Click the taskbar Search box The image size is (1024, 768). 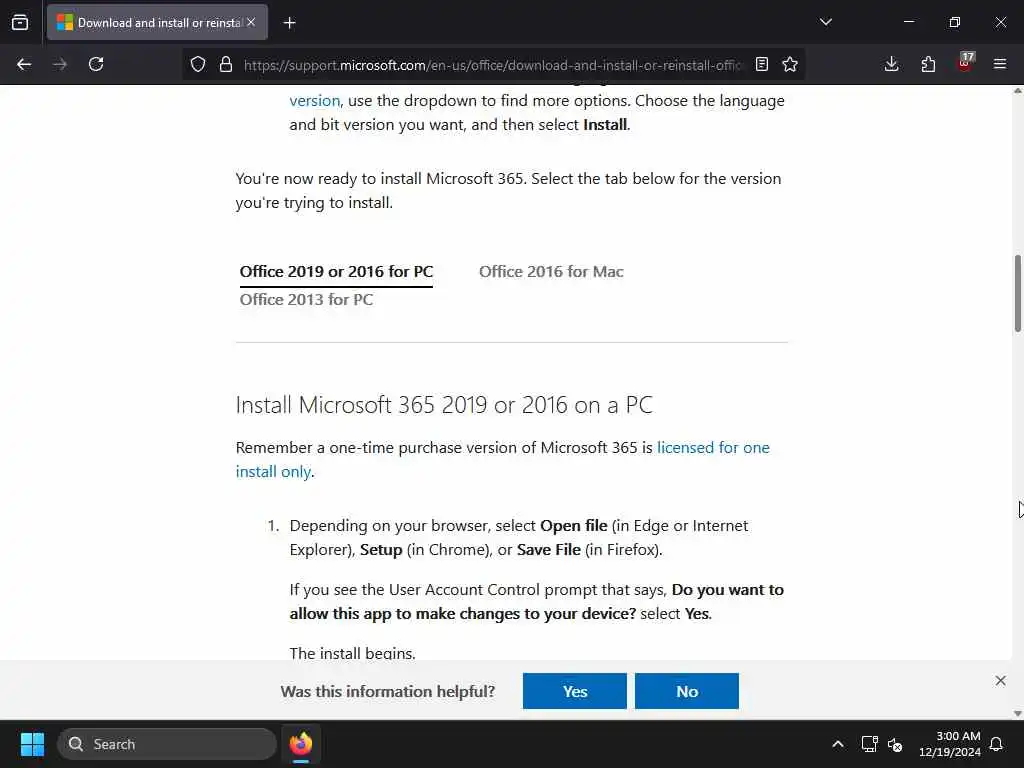(167, 744)
